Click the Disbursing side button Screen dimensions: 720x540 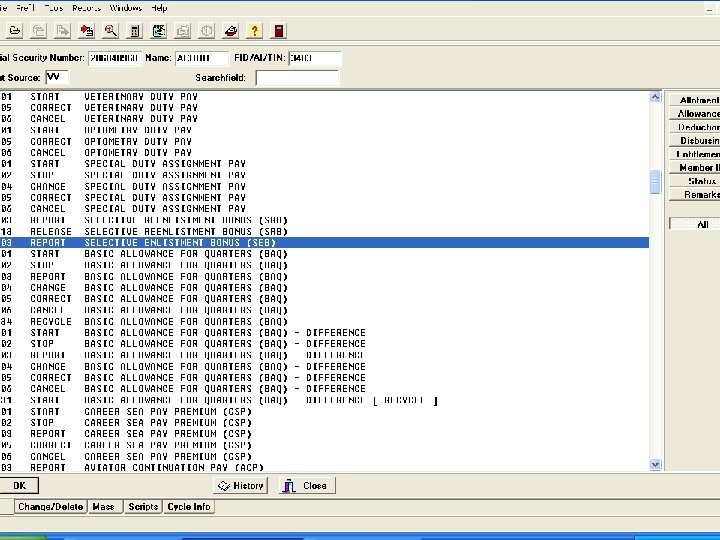click(x=695, y=141)
